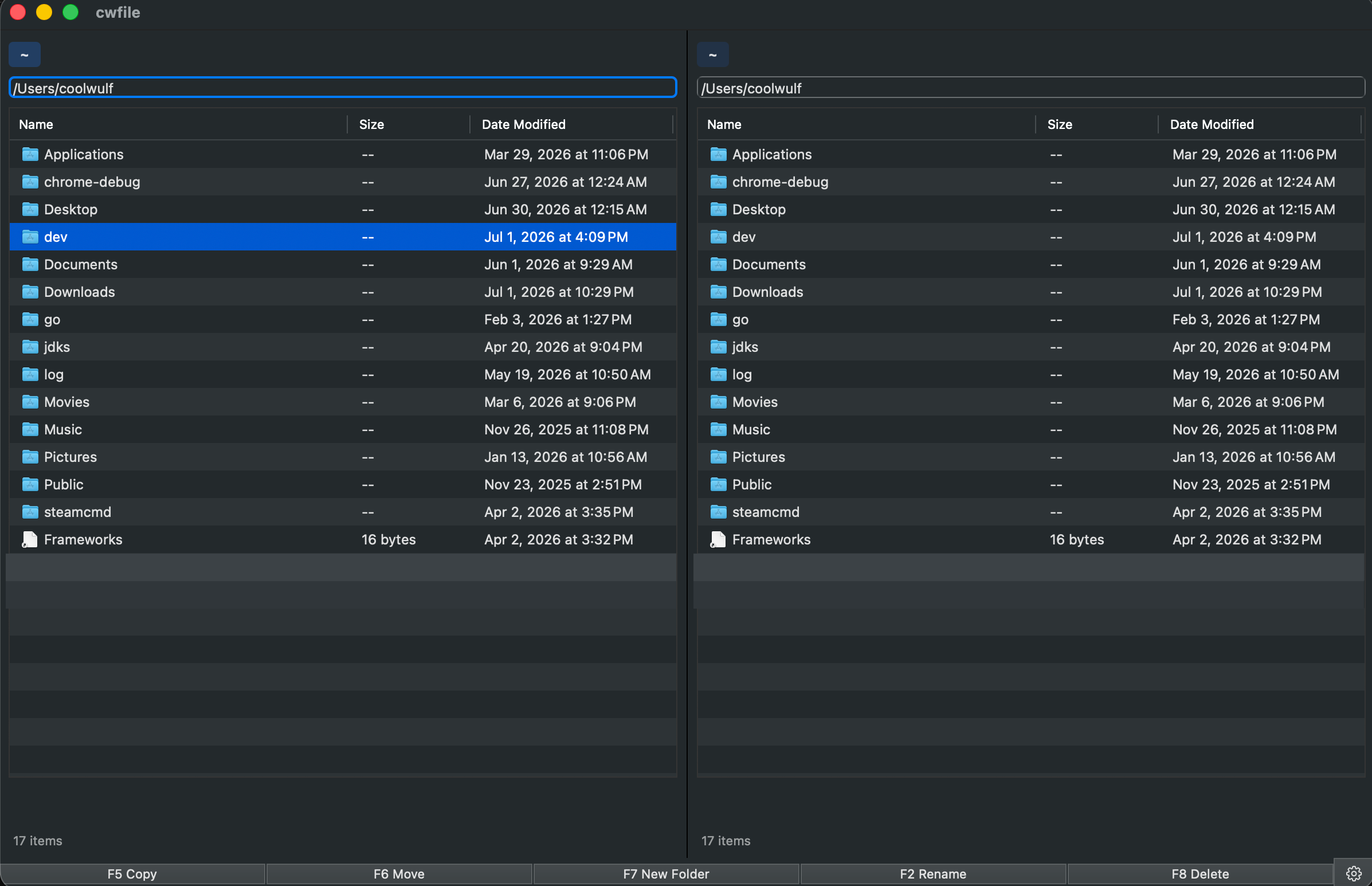Click right pane date Jan 13, 2026 at 10:56 AM
The width and height of the screenshot is (1372, 886).
(x=1254, y=457)
